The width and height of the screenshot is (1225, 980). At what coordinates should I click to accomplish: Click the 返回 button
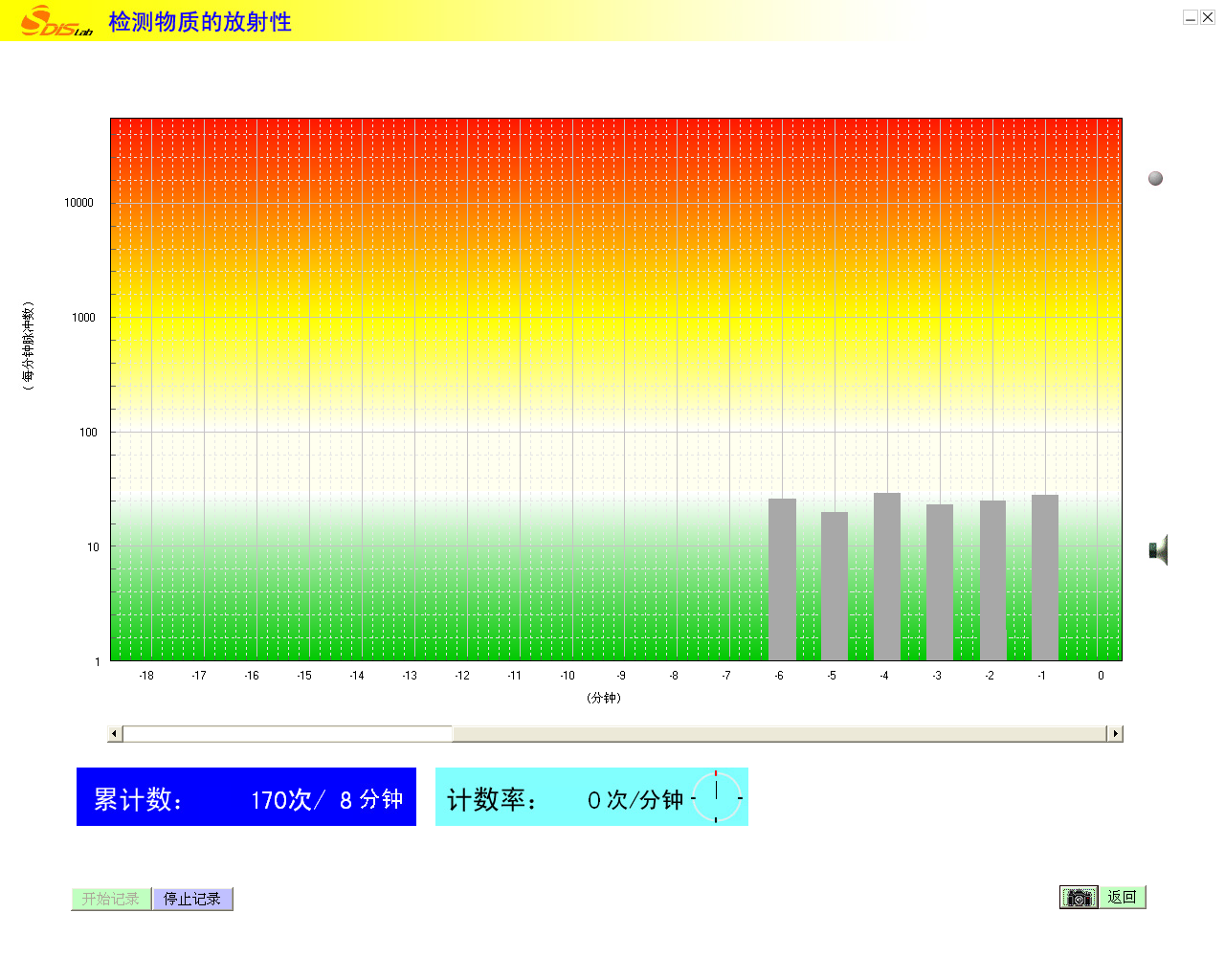tap(1122, 898)
